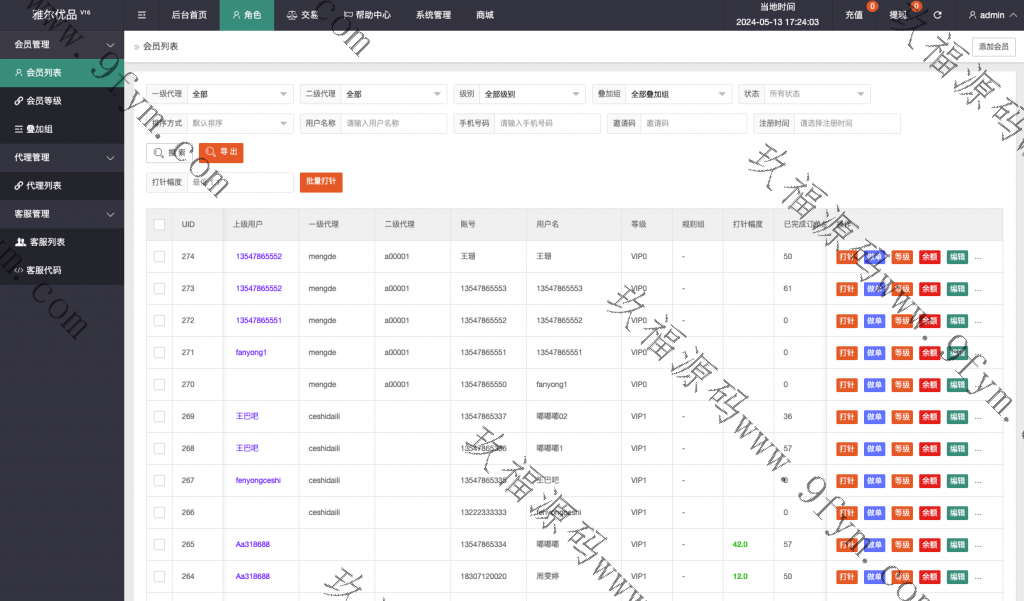Open 客服列表 in the sidebar
Screen dimensions: 1024x601
[x=46, y=242]
